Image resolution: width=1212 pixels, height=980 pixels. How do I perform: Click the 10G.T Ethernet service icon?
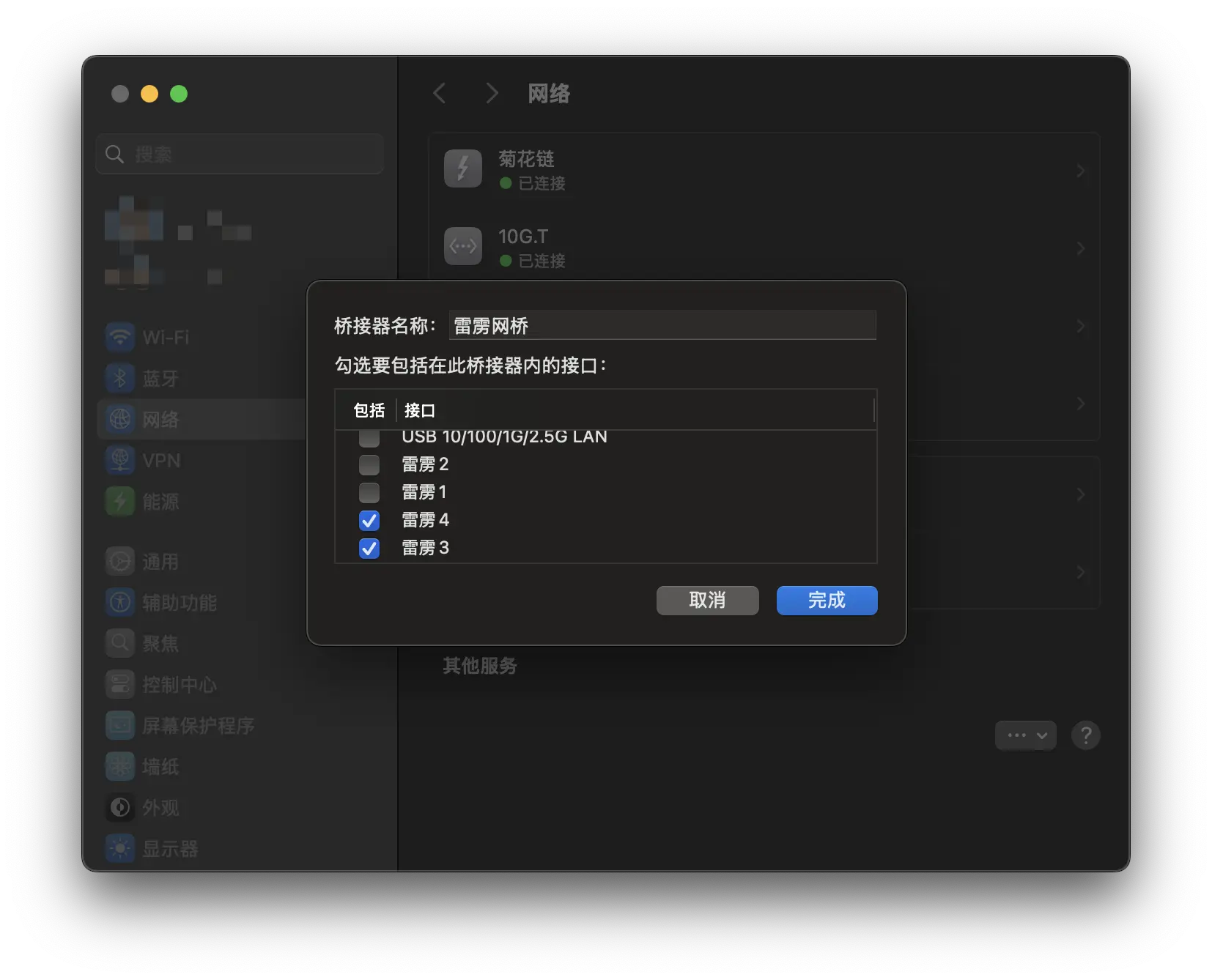pyautogui.click(x=463, y=247)
